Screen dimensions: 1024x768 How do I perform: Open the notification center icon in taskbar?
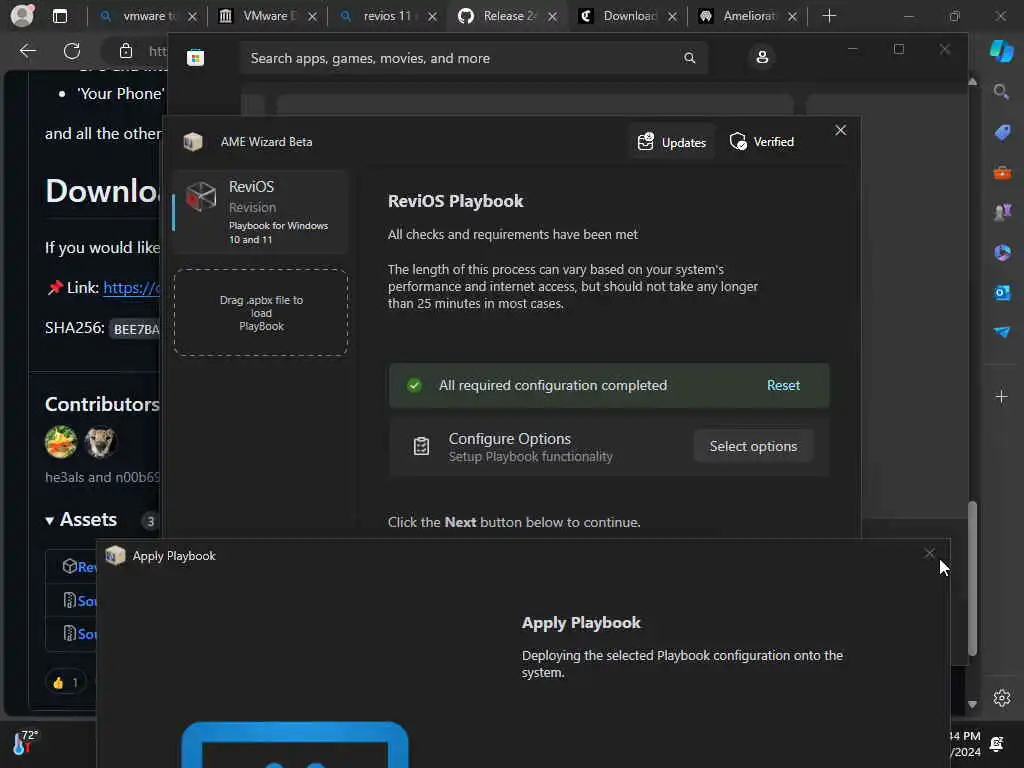tap(997, 744)
